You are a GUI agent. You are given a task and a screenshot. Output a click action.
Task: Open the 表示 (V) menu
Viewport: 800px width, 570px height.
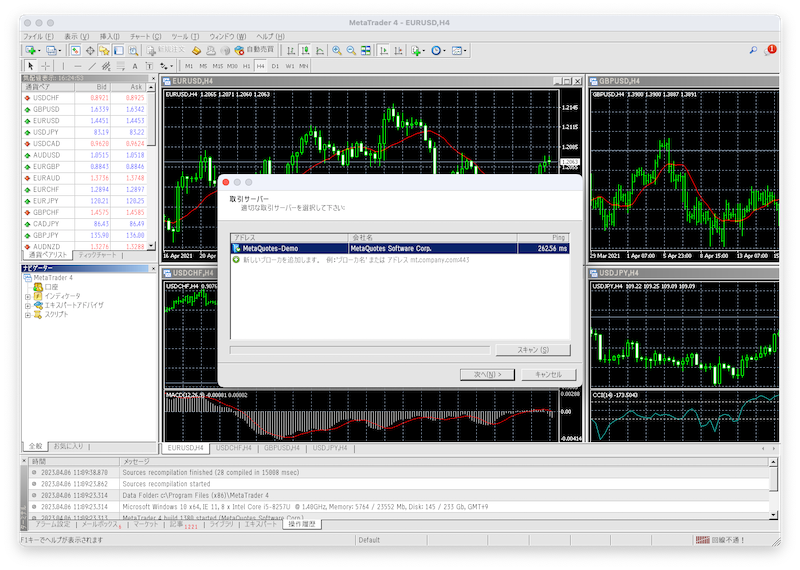(x=77, y=36)
